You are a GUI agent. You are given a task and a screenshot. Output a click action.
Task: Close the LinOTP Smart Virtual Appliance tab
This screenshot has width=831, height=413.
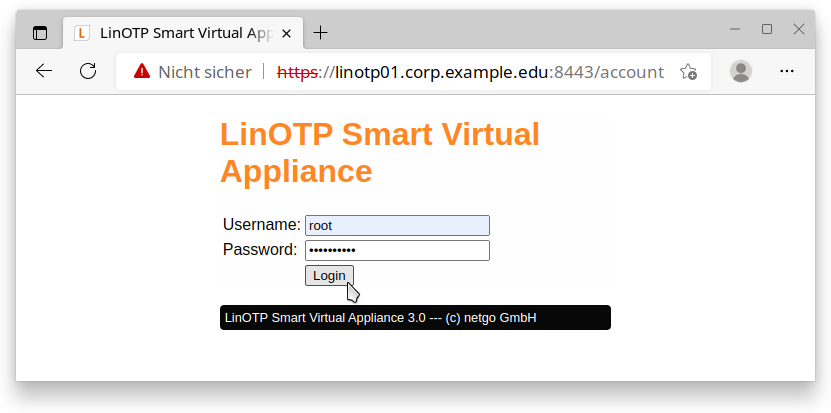coord(286,33)
